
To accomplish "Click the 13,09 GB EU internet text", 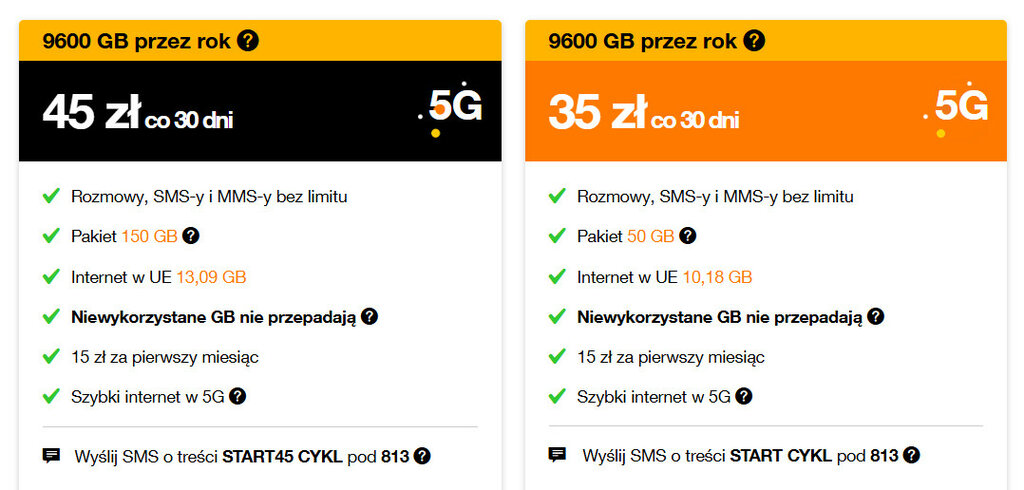I will pos(210,277).
